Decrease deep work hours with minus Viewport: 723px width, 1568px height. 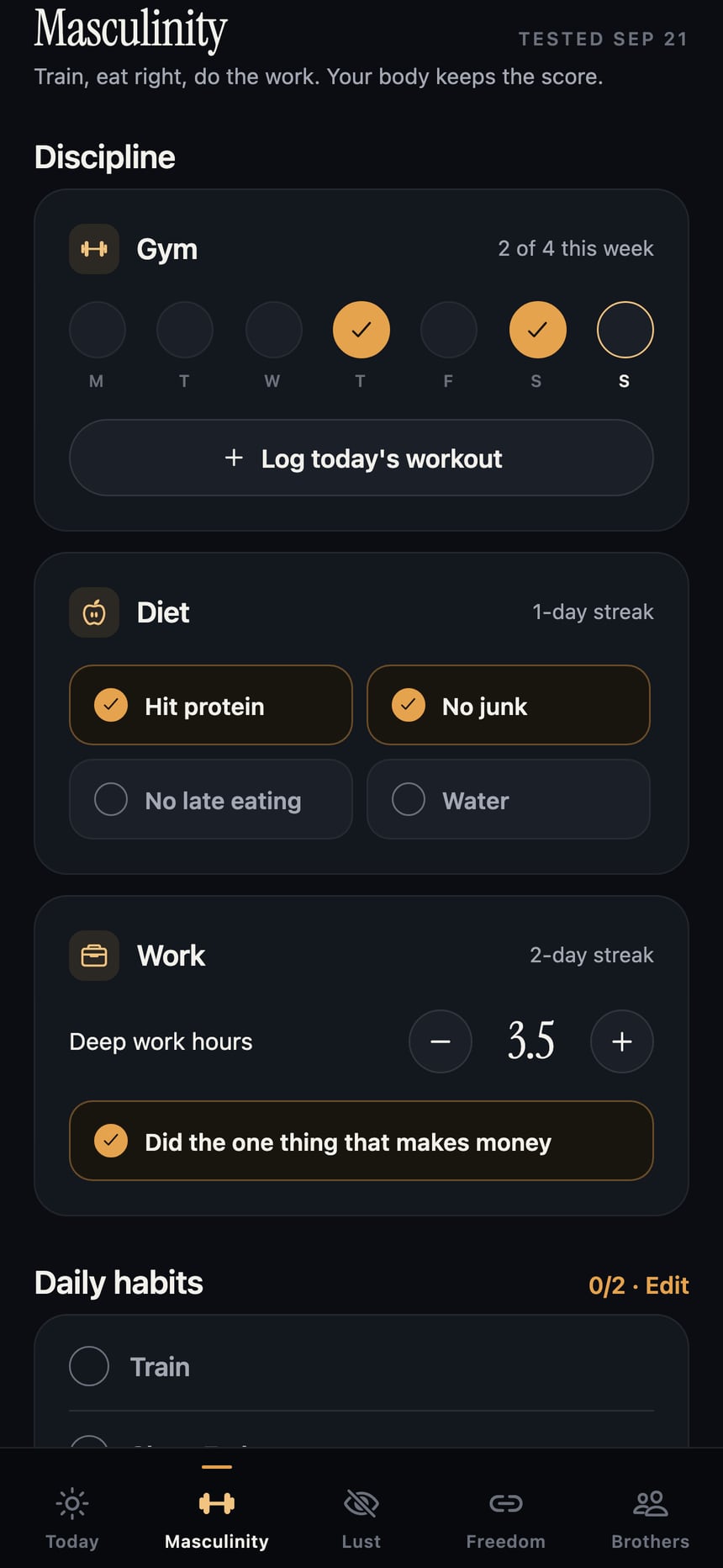[441, 1041]
